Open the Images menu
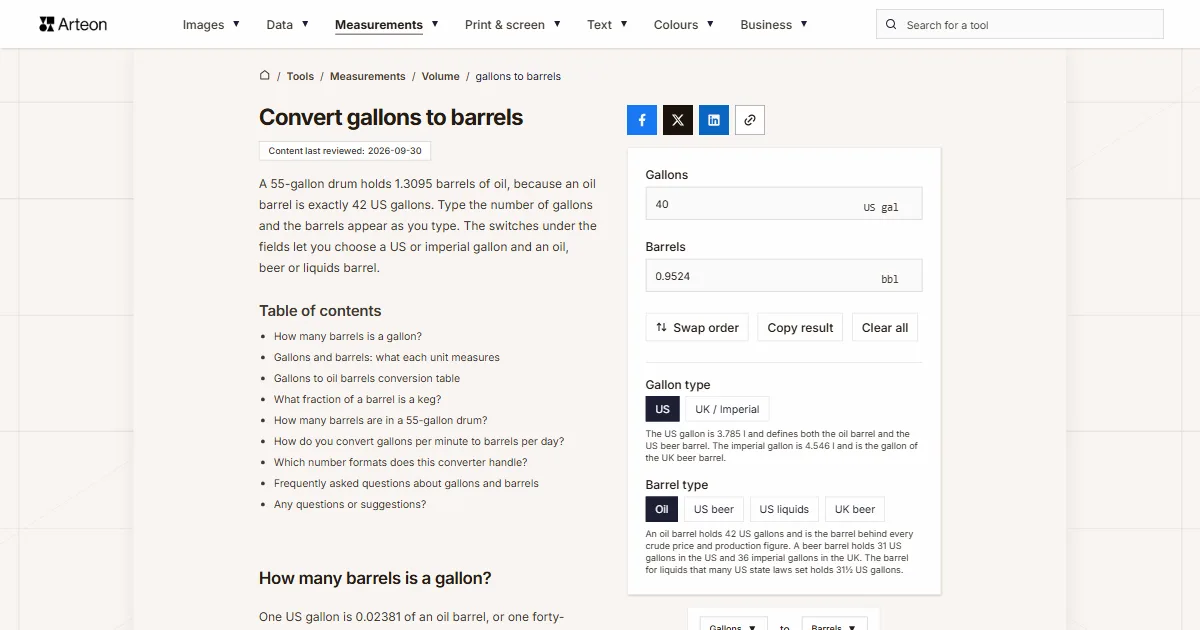 [x=211, y=25]
